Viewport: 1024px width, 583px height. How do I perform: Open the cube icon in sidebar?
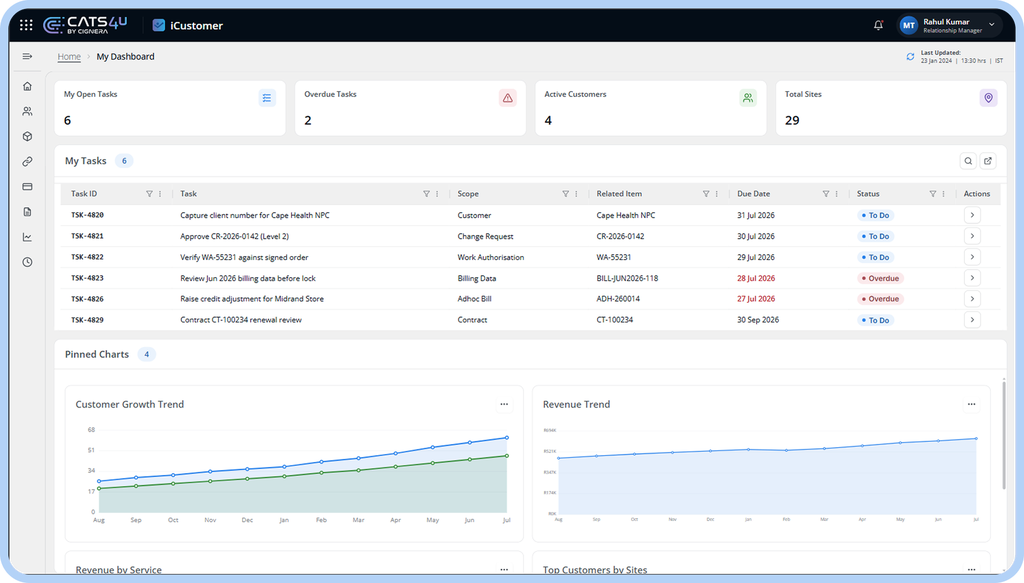point(27,136)
